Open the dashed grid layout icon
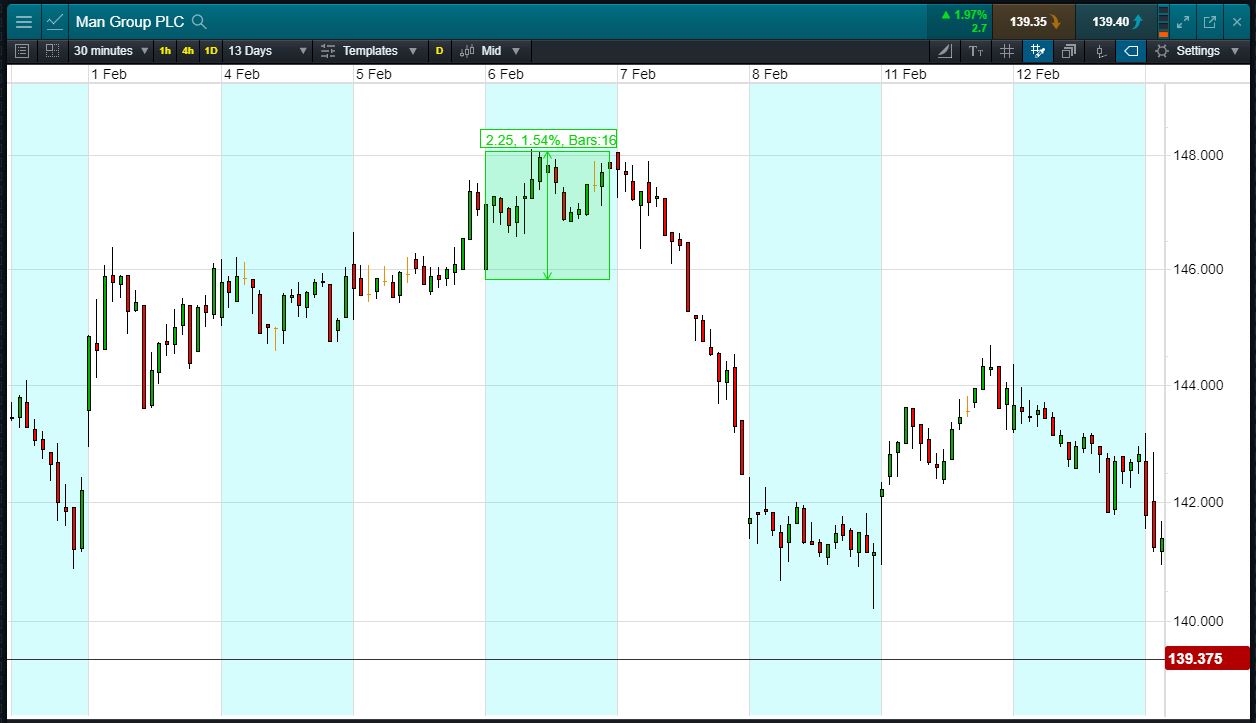Image resolution: width=1256 pixels, height=723 pixels. point(52,51)
